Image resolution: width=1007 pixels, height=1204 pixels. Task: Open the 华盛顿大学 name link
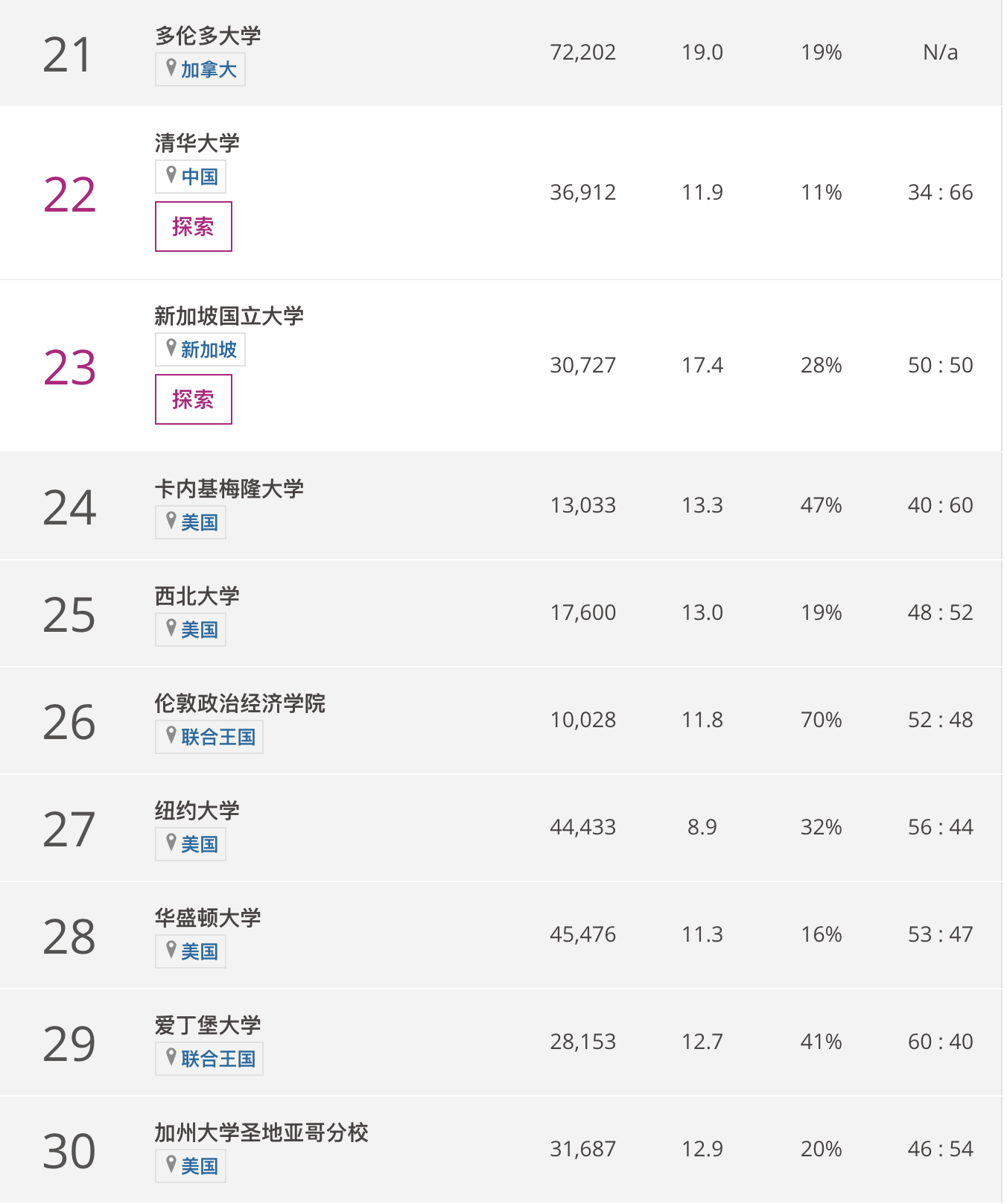208,917
